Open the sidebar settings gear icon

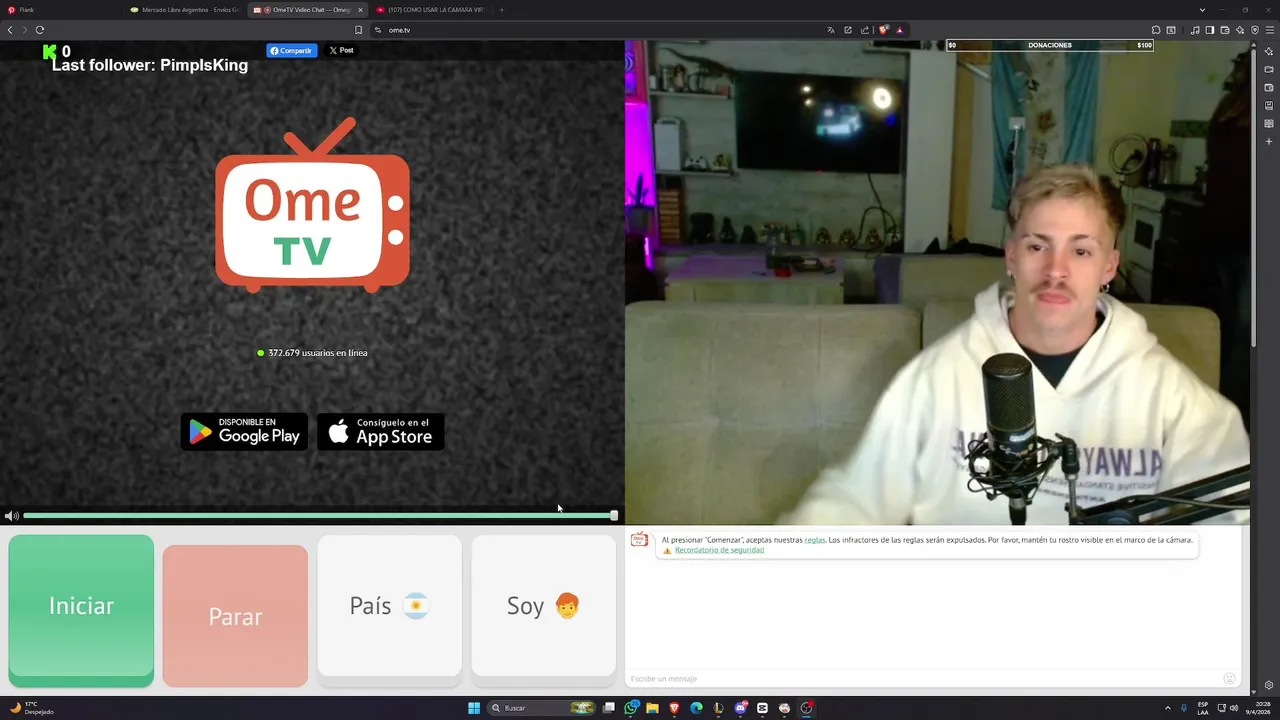click(x=1269, y=685)
